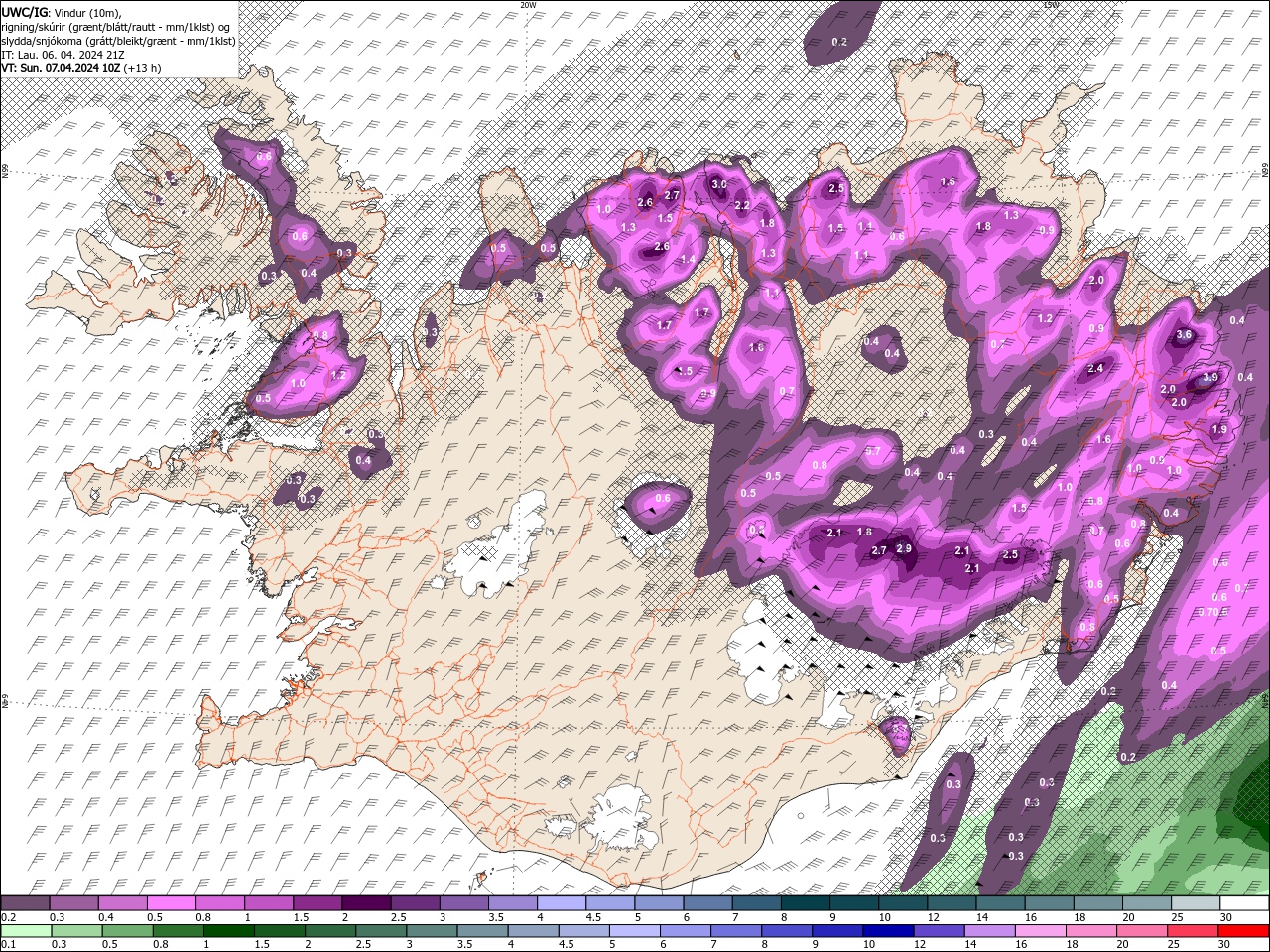Click the 0.2 label in the purple scale
Image resolution: width=1270 pixels, height=952 pixels.
pos(8,917)
